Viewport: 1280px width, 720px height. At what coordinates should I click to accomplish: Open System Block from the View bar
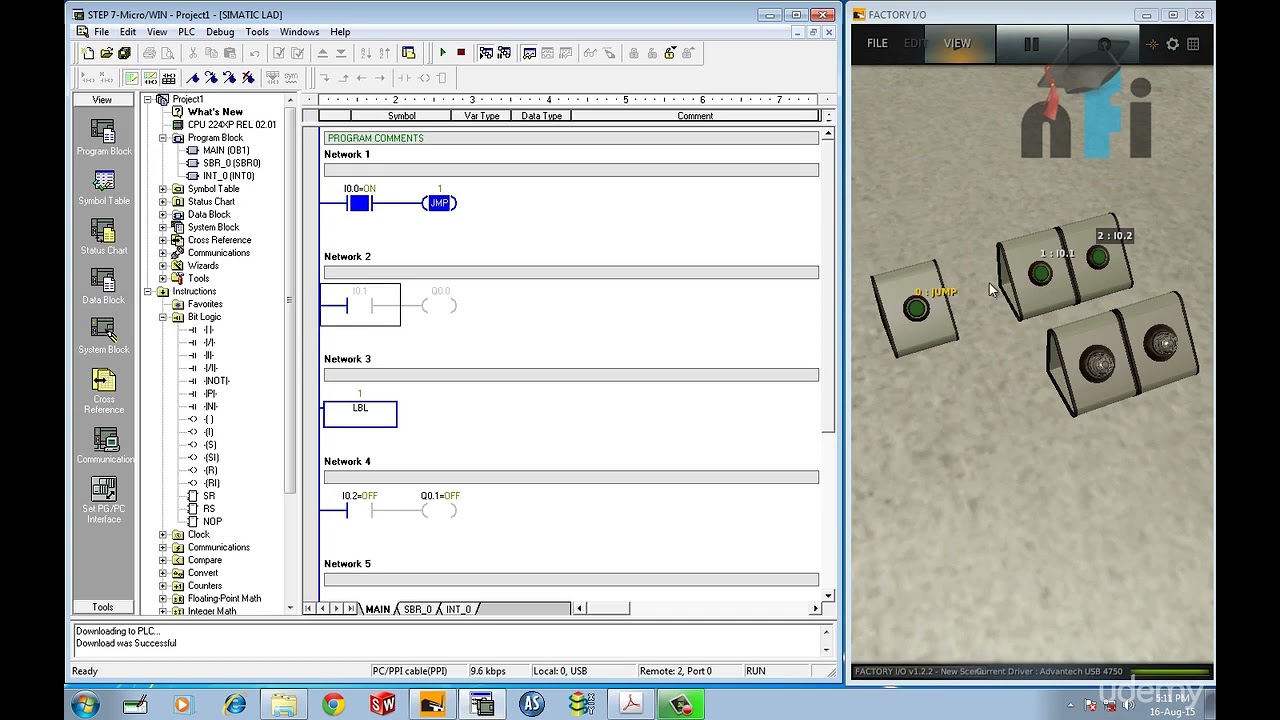104,337
